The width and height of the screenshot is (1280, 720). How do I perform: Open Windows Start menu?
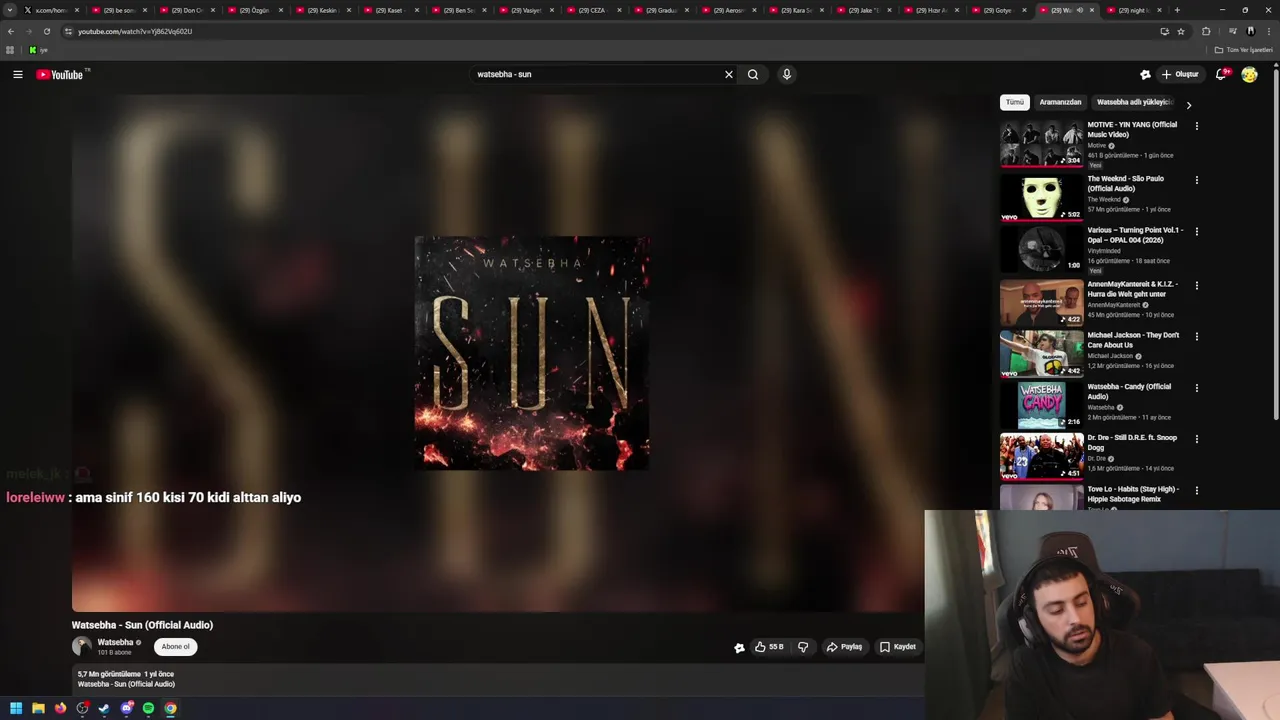16,708
